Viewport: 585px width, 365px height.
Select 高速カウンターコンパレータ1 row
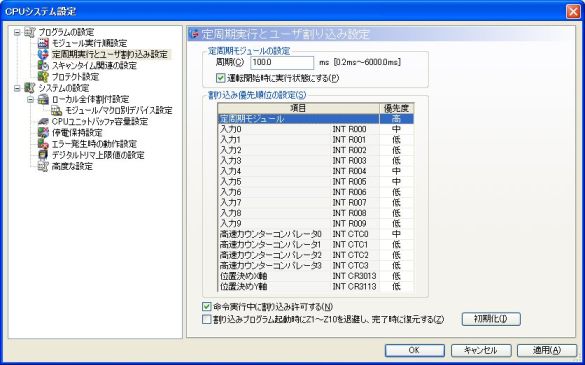[x=316, y=244]
